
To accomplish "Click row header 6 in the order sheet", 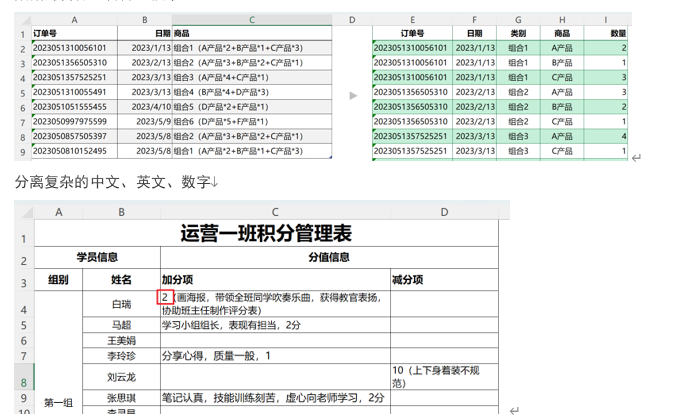I will [23, 108].
